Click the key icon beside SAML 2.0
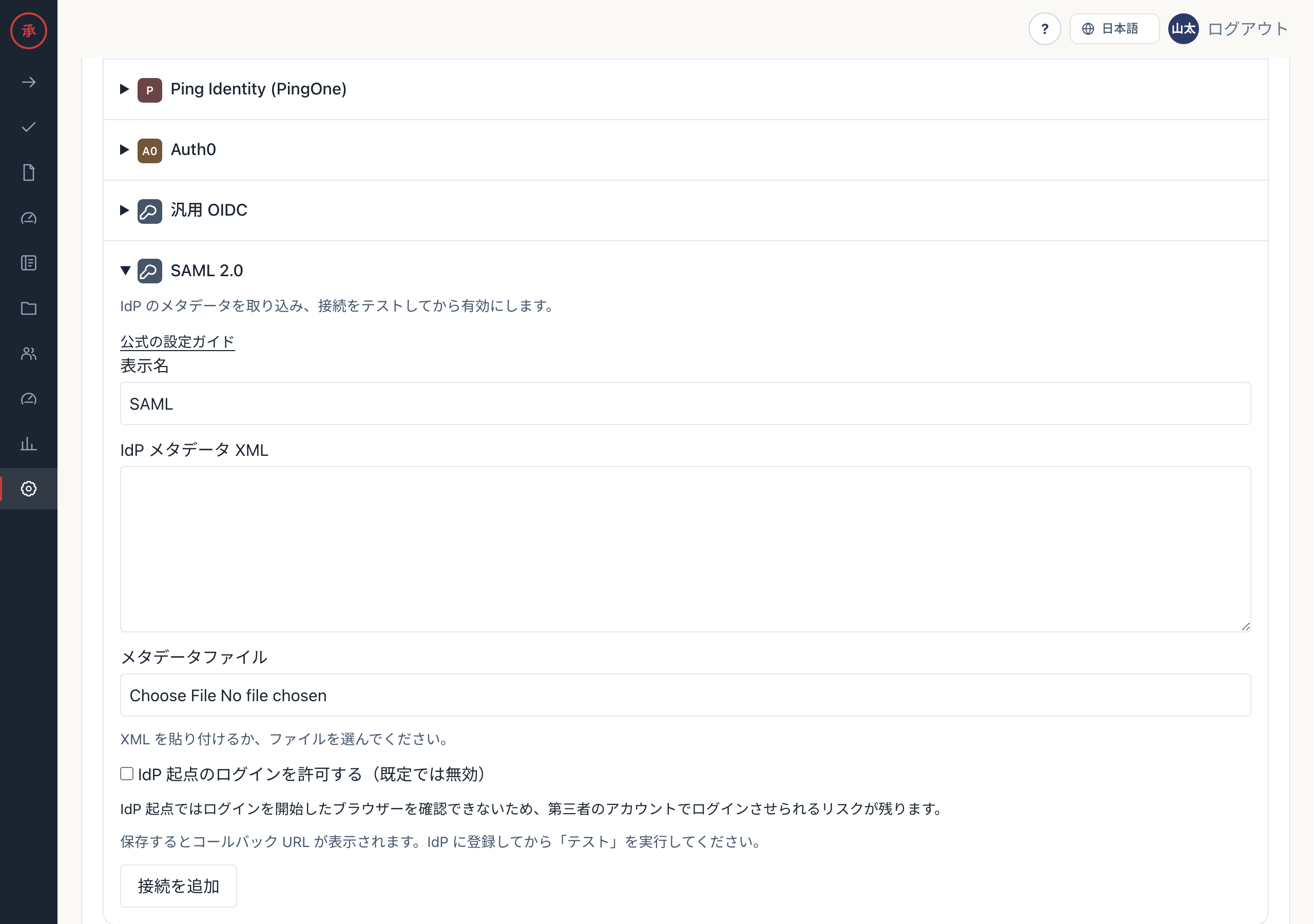Viewport: 1314px width, 924px height. 149,271
